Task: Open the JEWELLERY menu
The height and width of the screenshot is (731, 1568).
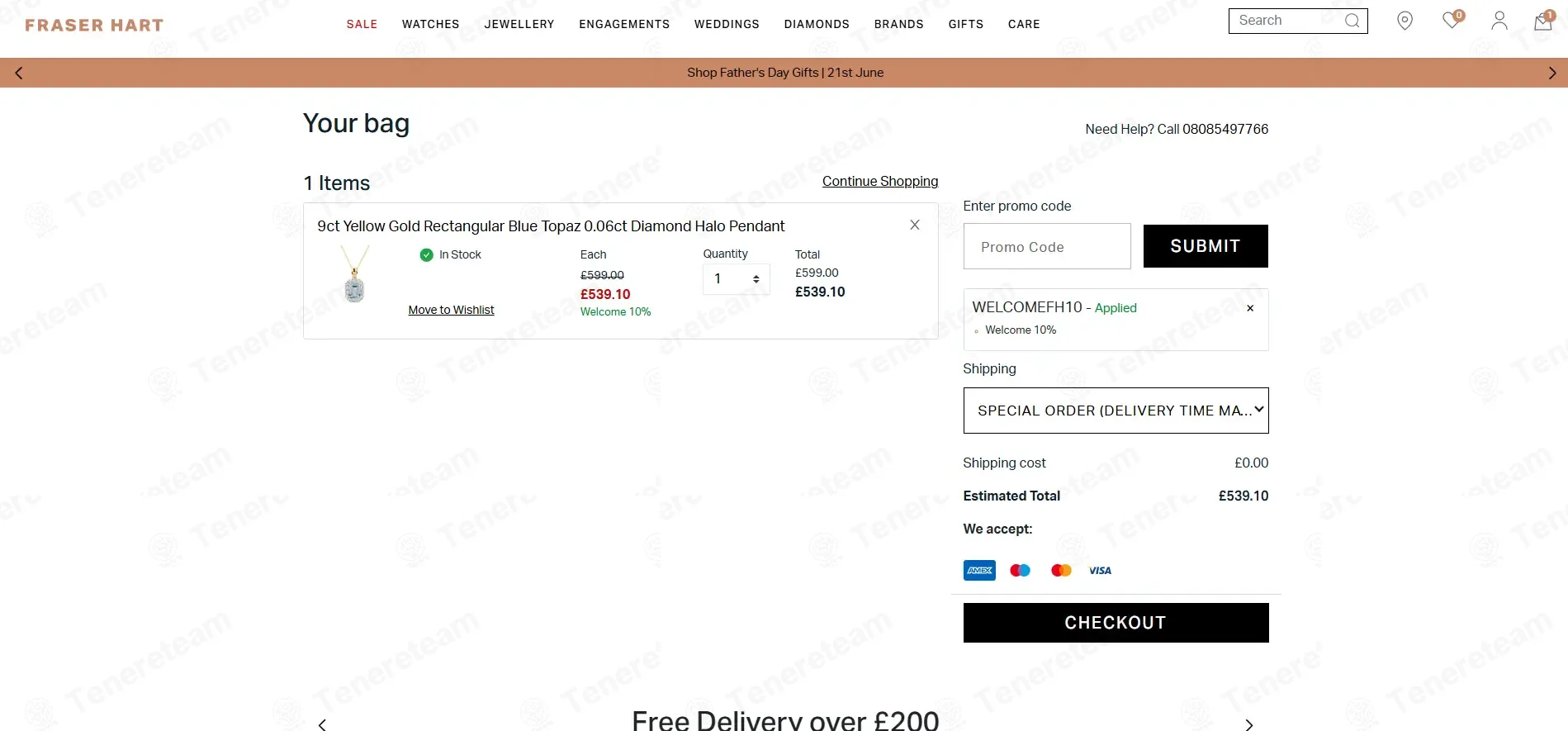Action: 519,24
